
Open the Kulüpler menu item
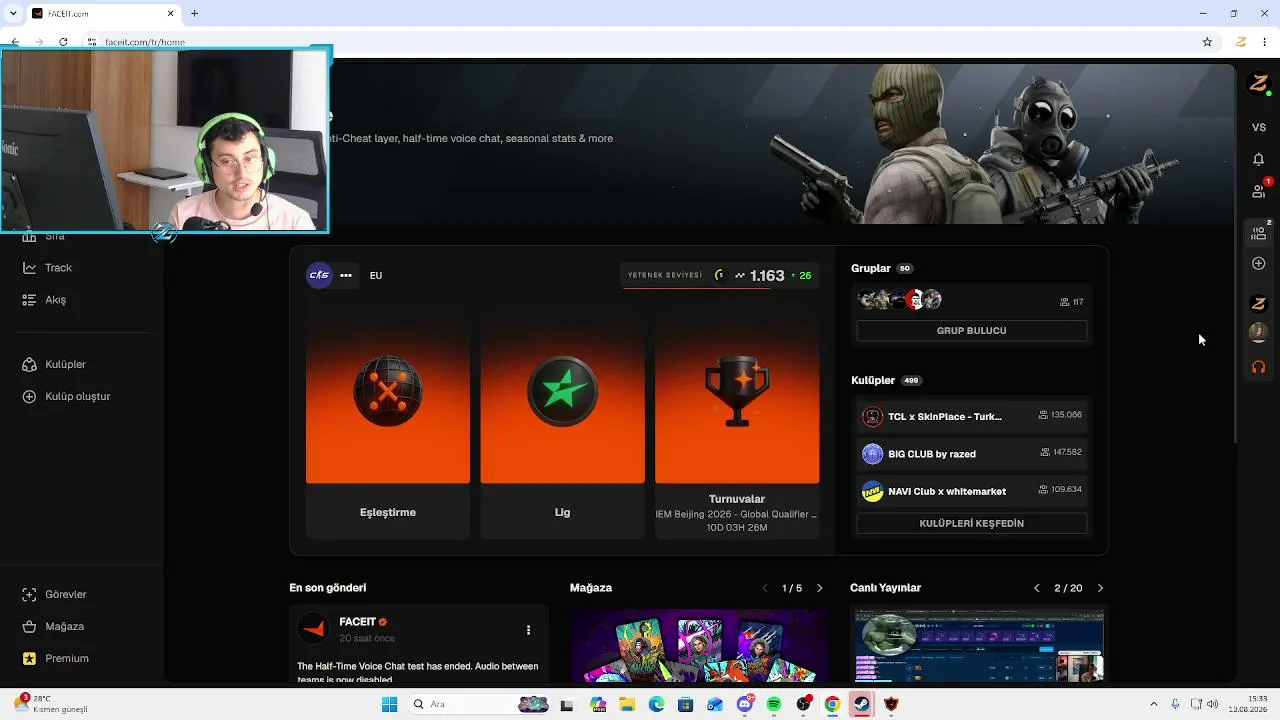click(65, 365)
